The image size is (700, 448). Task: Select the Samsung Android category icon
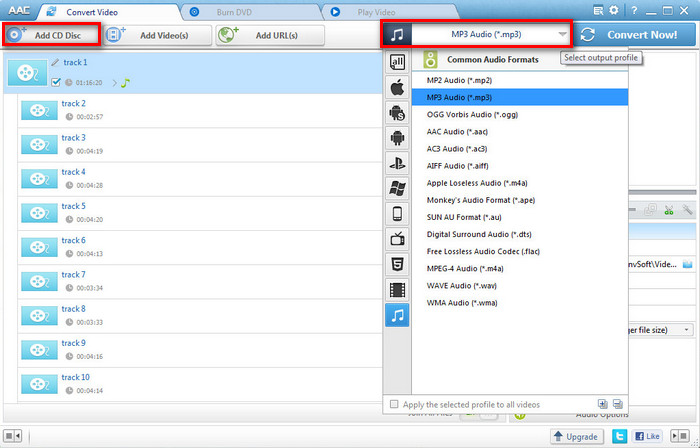click(x=397, y=112)
